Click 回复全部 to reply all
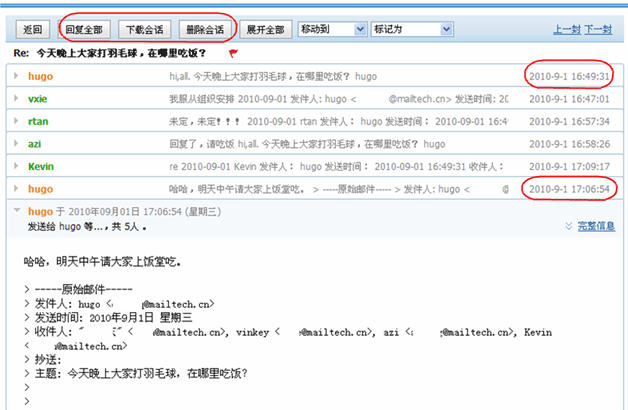 84,29
